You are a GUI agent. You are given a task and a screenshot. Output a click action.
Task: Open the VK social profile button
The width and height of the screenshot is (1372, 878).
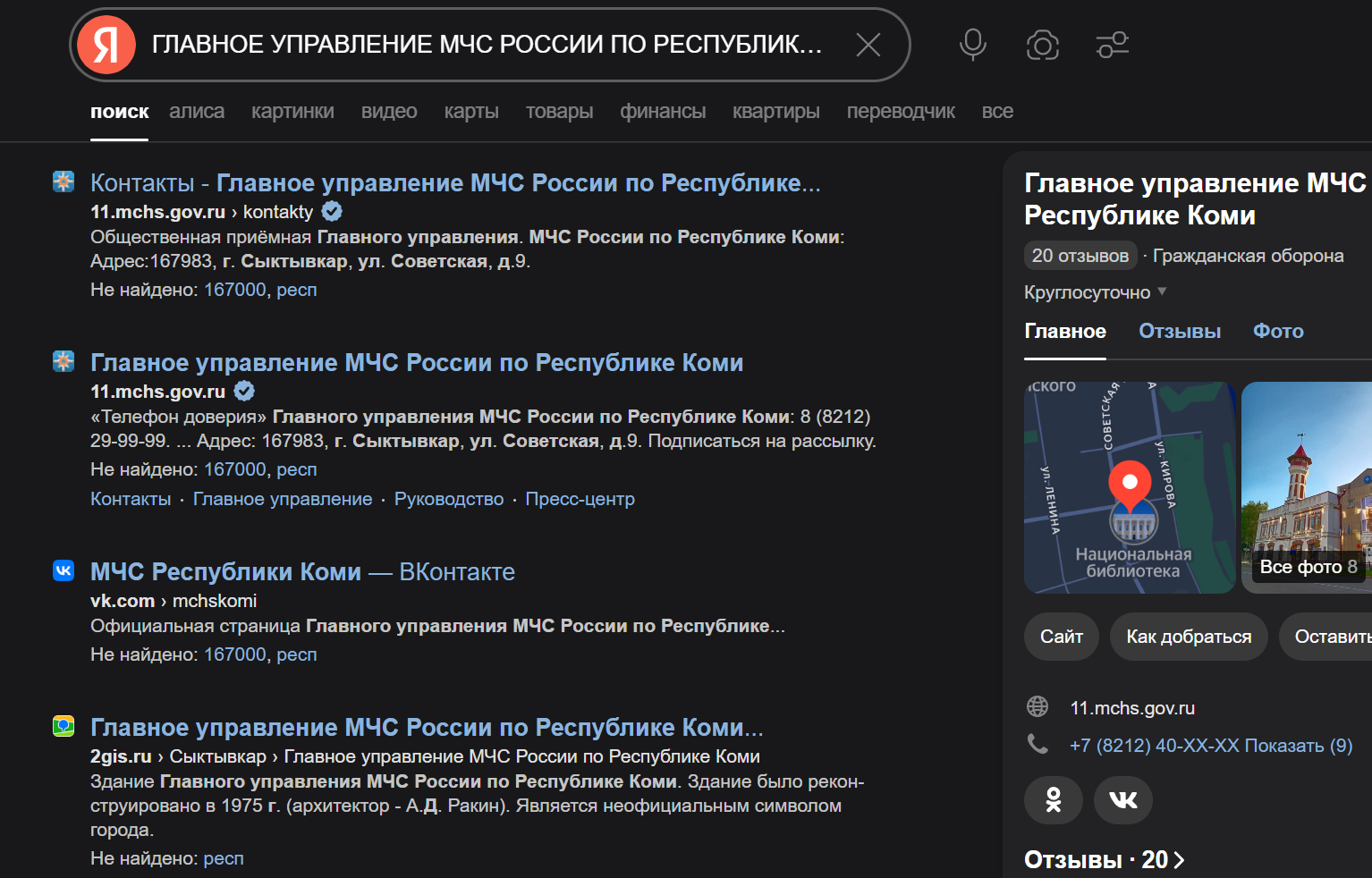[x=1122, y=799]
